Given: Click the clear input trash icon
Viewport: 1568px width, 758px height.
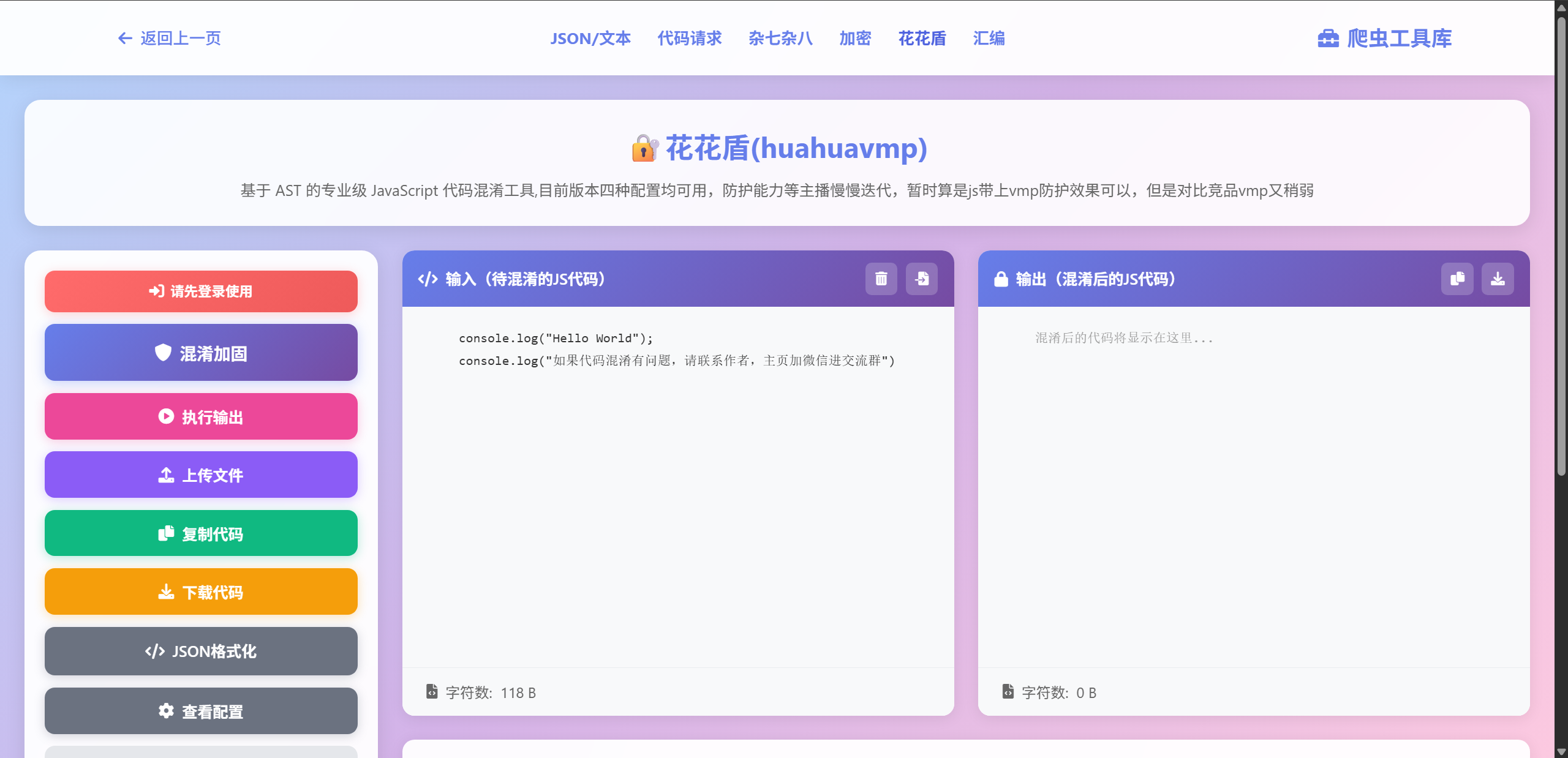Looking at the screenshot, I should pos(881,279).
